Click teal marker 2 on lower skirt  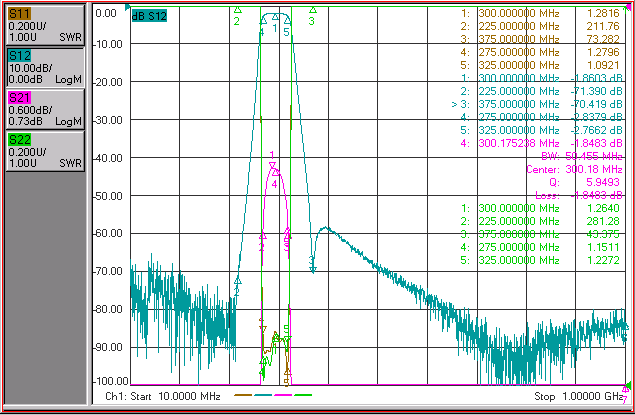238,281
